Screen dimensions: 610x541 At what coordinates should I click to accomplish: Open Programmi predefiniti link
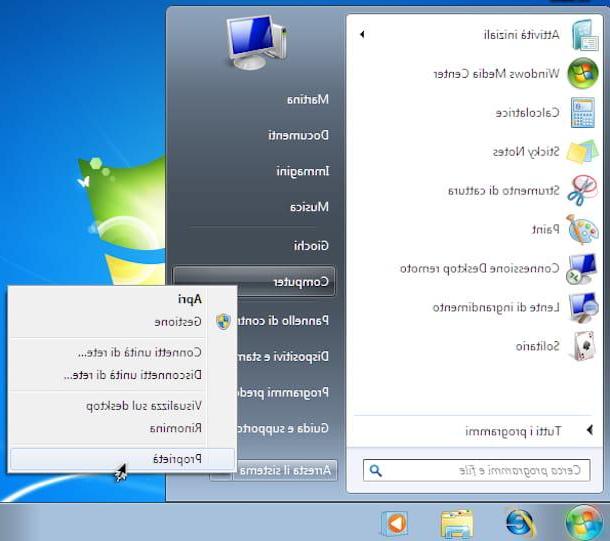coord(283,392)
